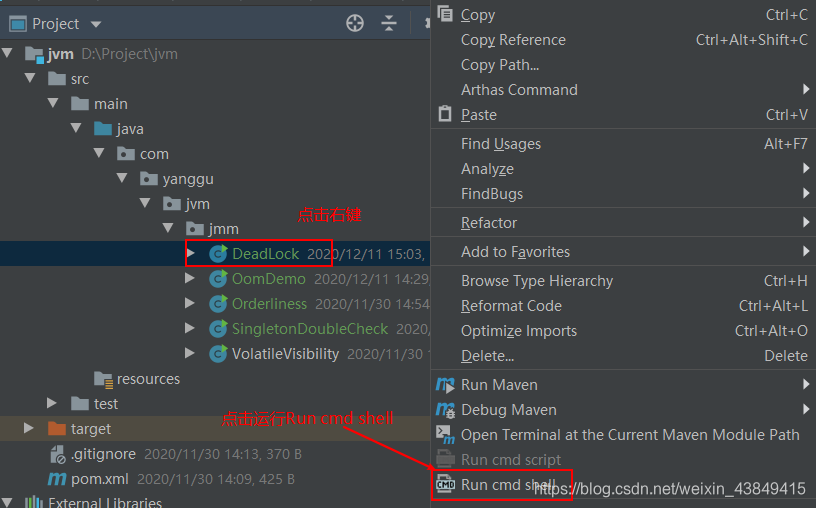The width and height of the screenshot is (816, 508).
Task: Choose Optimize Imports menu entry
Action: (x=623, y=331)
